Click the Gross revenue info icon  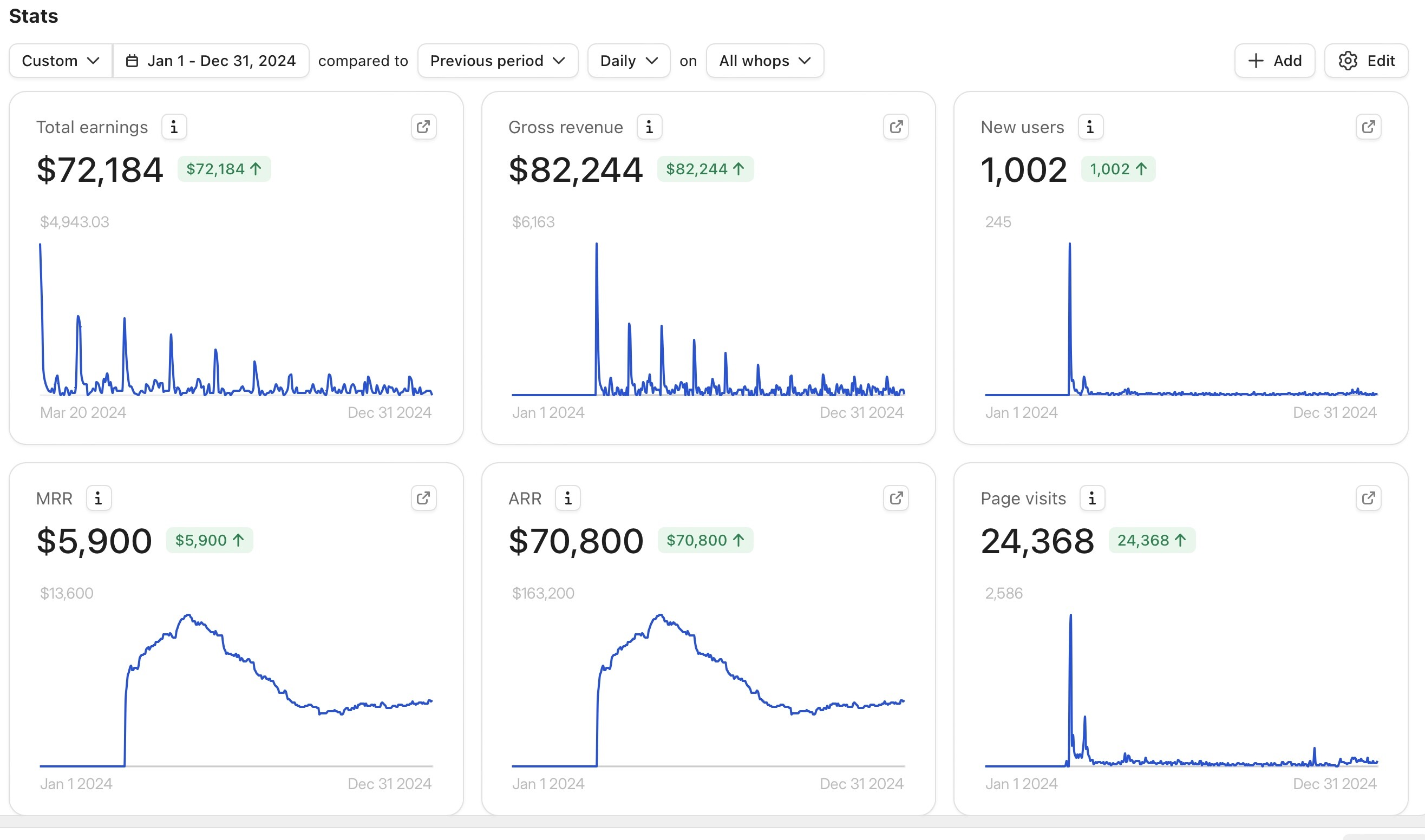[649, 127]
